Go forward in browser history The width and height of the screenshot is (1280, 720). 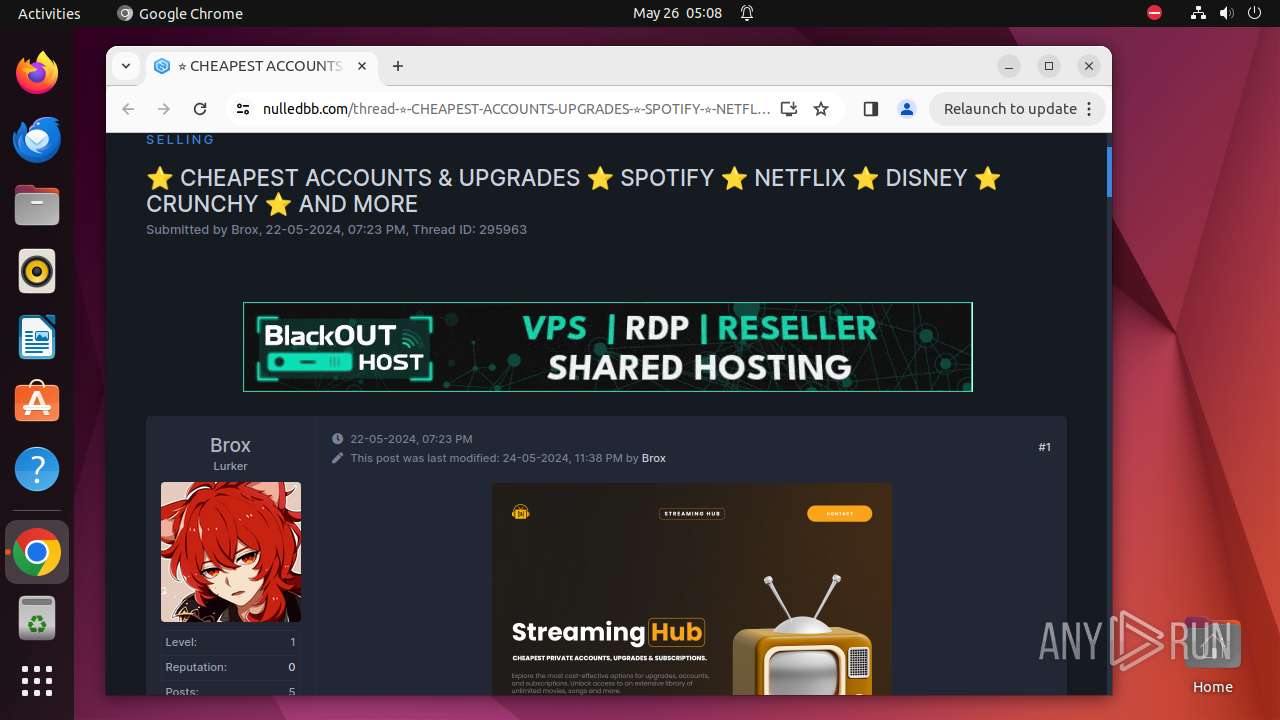(164, 109)
